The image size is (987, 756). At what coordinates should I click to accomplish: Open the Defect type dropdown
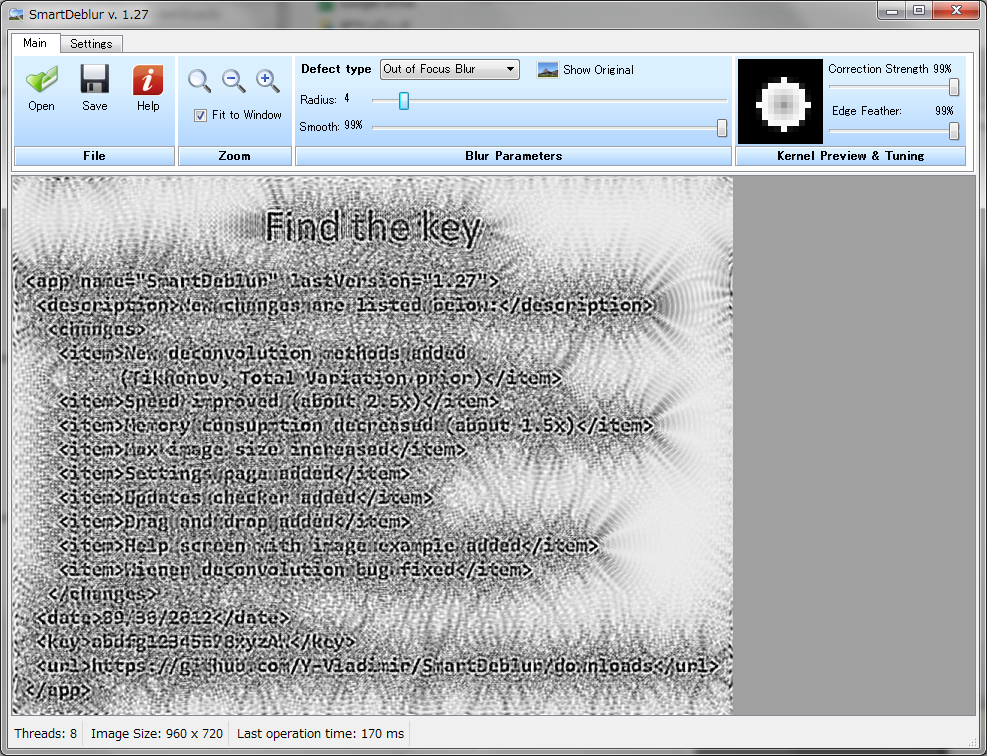[449, 69]
